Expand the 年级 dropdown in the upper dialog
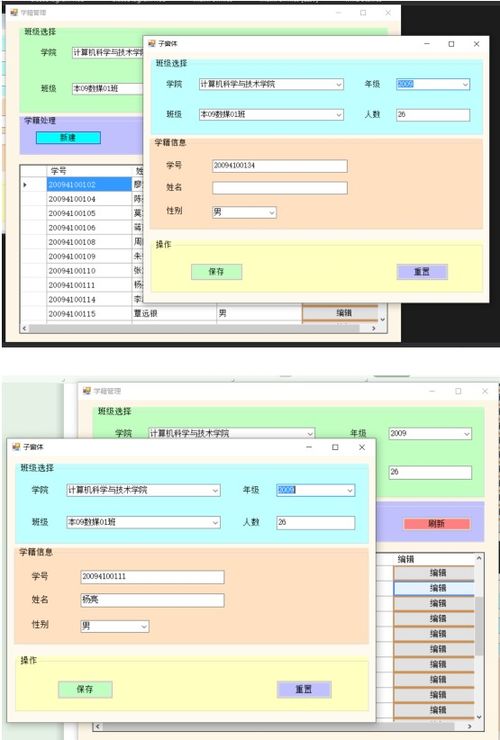This screenshot has height=740, width=500. tap(433, 84)
